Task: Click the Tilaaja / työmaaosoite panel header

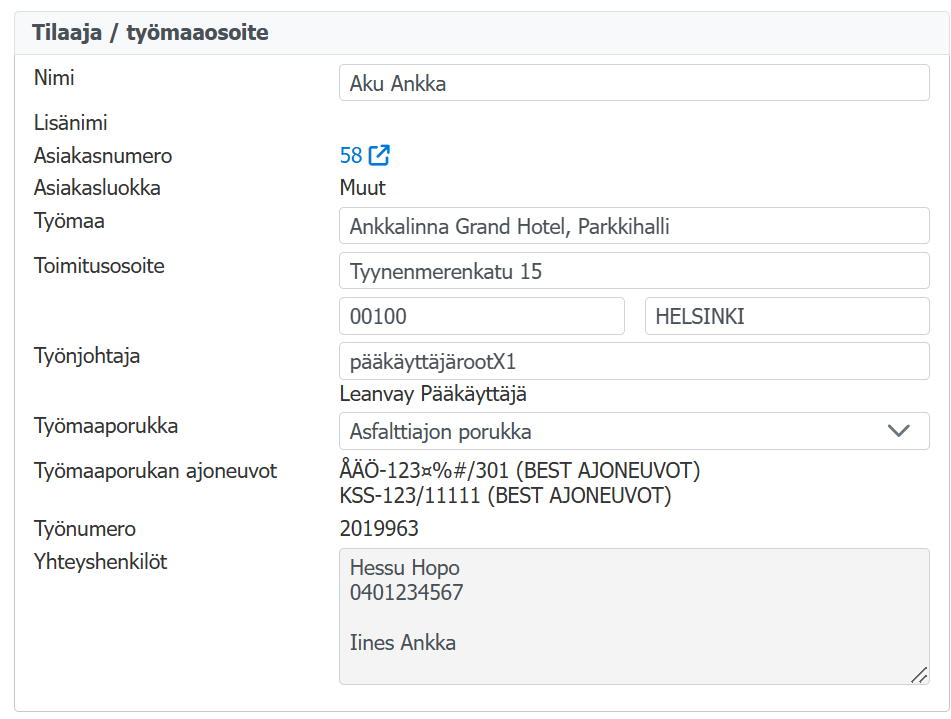Action: (x=482, y=33)
